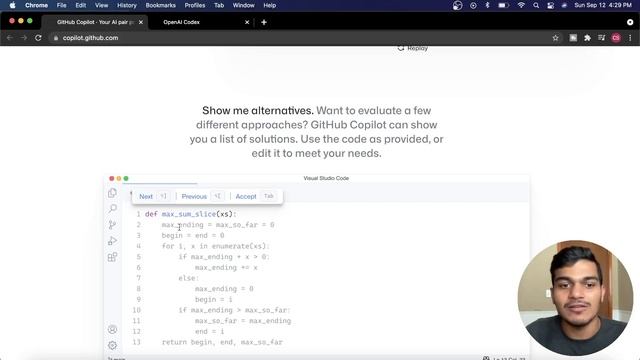Click the extension icon left of puzzle icon
Screen dimensions: 640x360
(x=573, y=38)
